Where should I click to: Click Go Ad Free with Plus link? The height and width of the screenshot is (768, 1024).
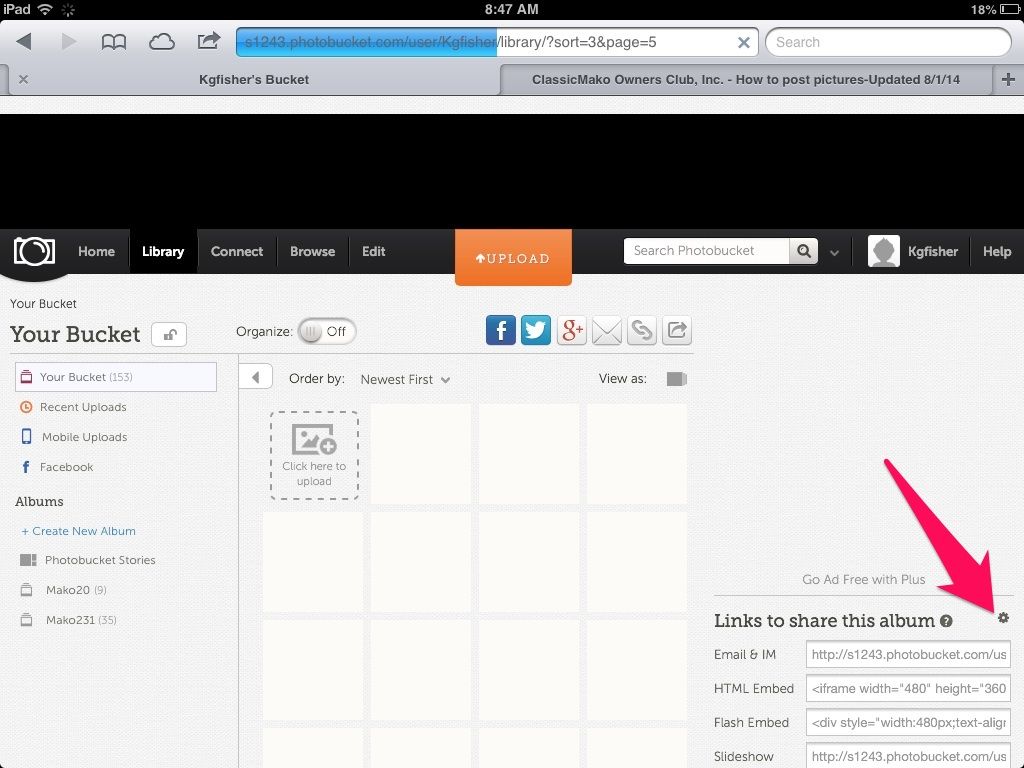click(x=863, y=579)
